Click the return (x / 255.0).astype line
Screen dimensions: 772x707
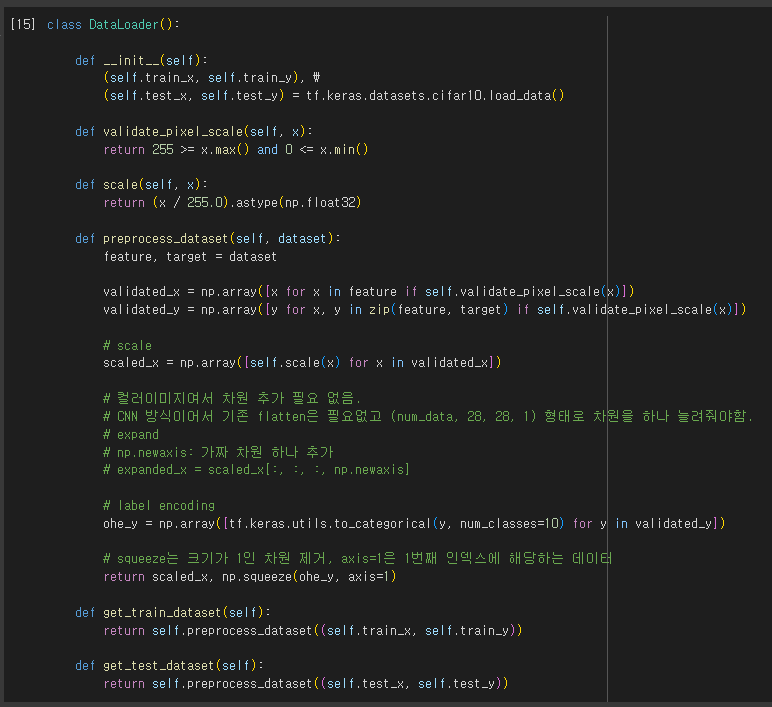click(232, 202)
